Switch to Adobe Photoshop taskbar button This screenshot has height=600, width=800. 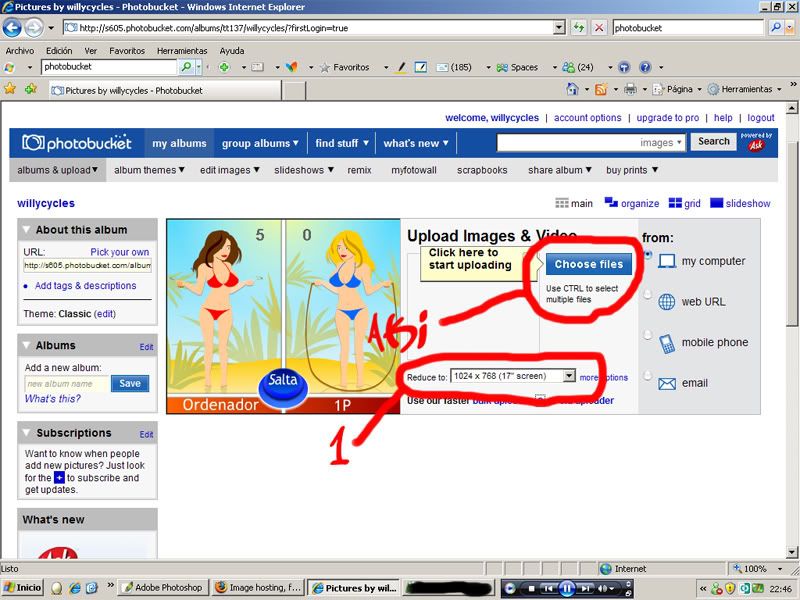pyautogui.click(x=164, y=588)
